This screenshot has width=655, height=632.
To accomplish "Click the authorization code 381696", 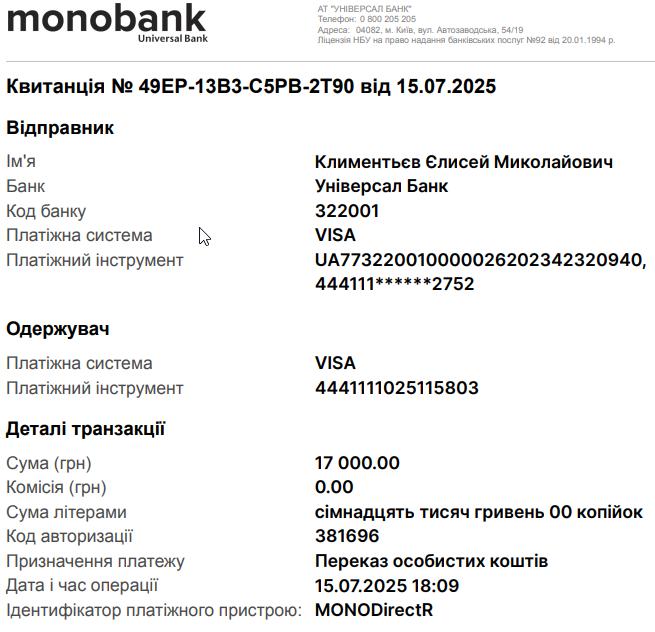I will (347, 536).
